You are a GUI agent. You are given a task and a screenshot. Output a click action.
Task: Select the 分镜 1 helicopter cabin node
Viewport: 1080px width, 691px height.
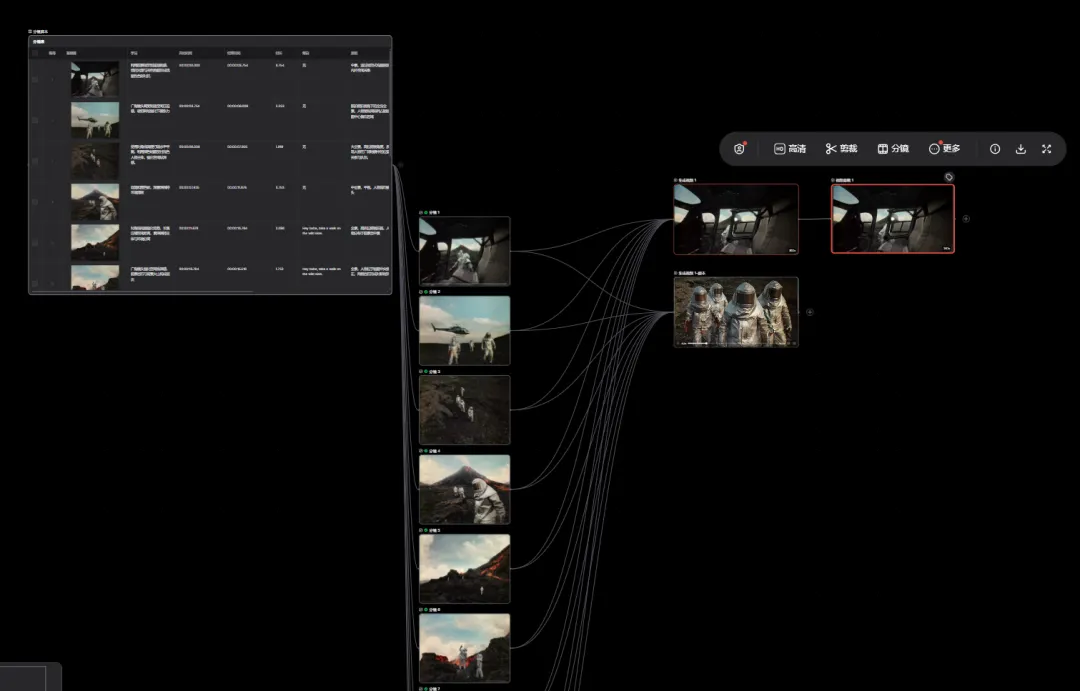[465, 251]
